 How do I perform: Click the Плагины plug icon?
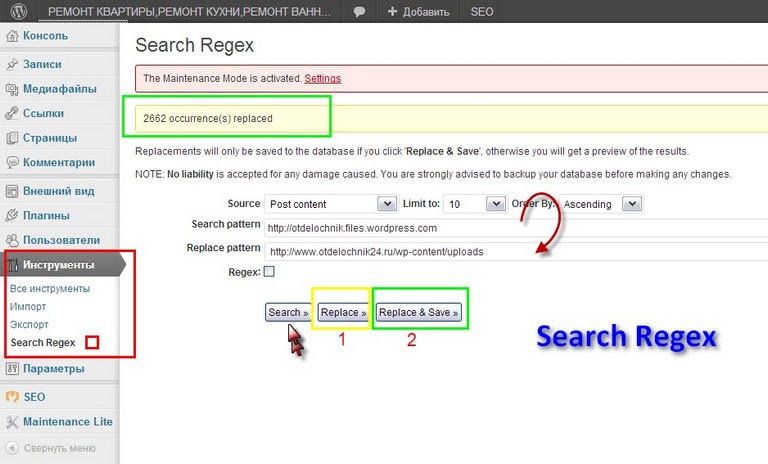[x=12, y=216]
